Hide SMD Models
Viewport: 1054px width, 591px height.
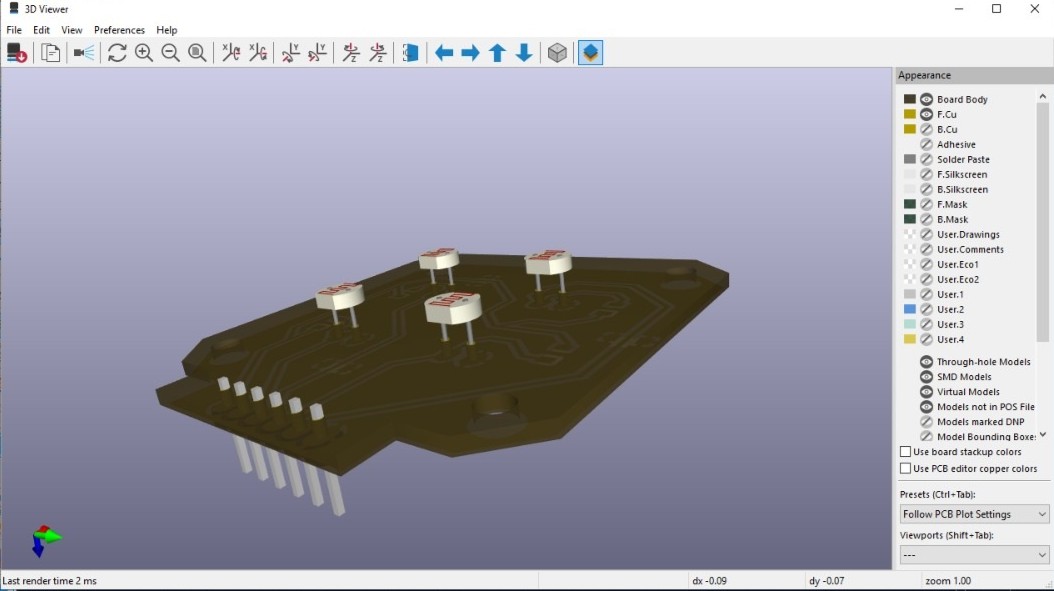tap(926, 377)
